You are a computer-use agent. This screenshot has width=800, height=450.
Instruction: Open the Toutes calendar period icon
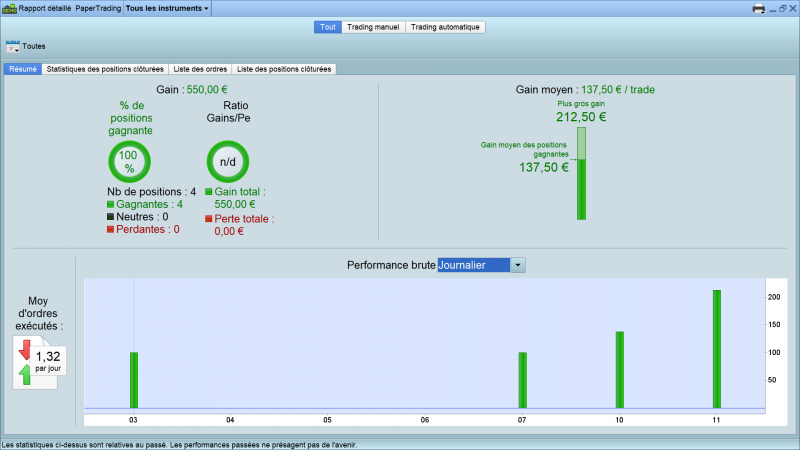[12, 46]
